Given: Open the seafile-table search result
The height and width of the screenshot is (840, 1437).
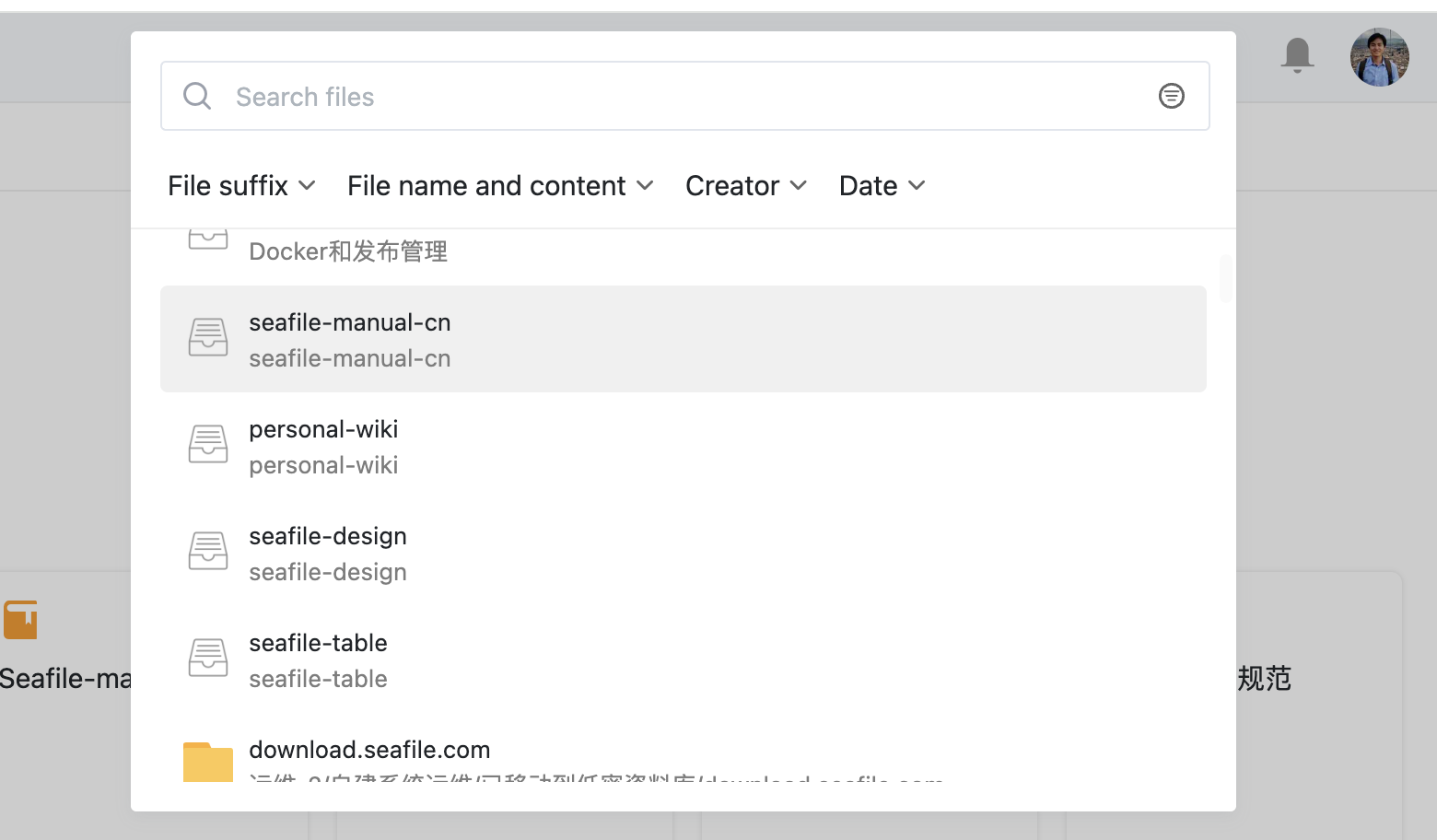Looking at the screenshot, I should click(x=683, y=659).
